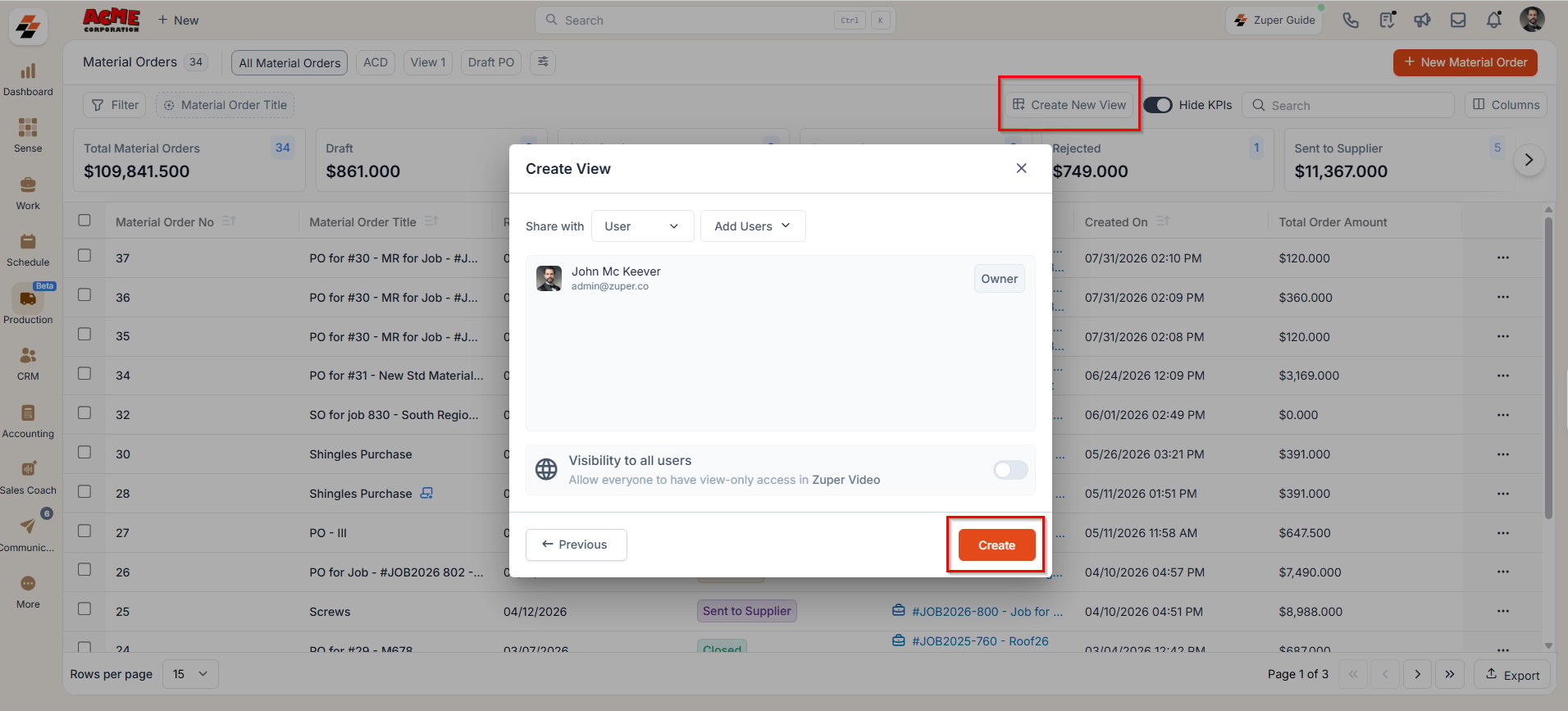Click the Zuper logo icon
Screen dimensions: 1568x711
pyautogui.click(x=28, y=27)
